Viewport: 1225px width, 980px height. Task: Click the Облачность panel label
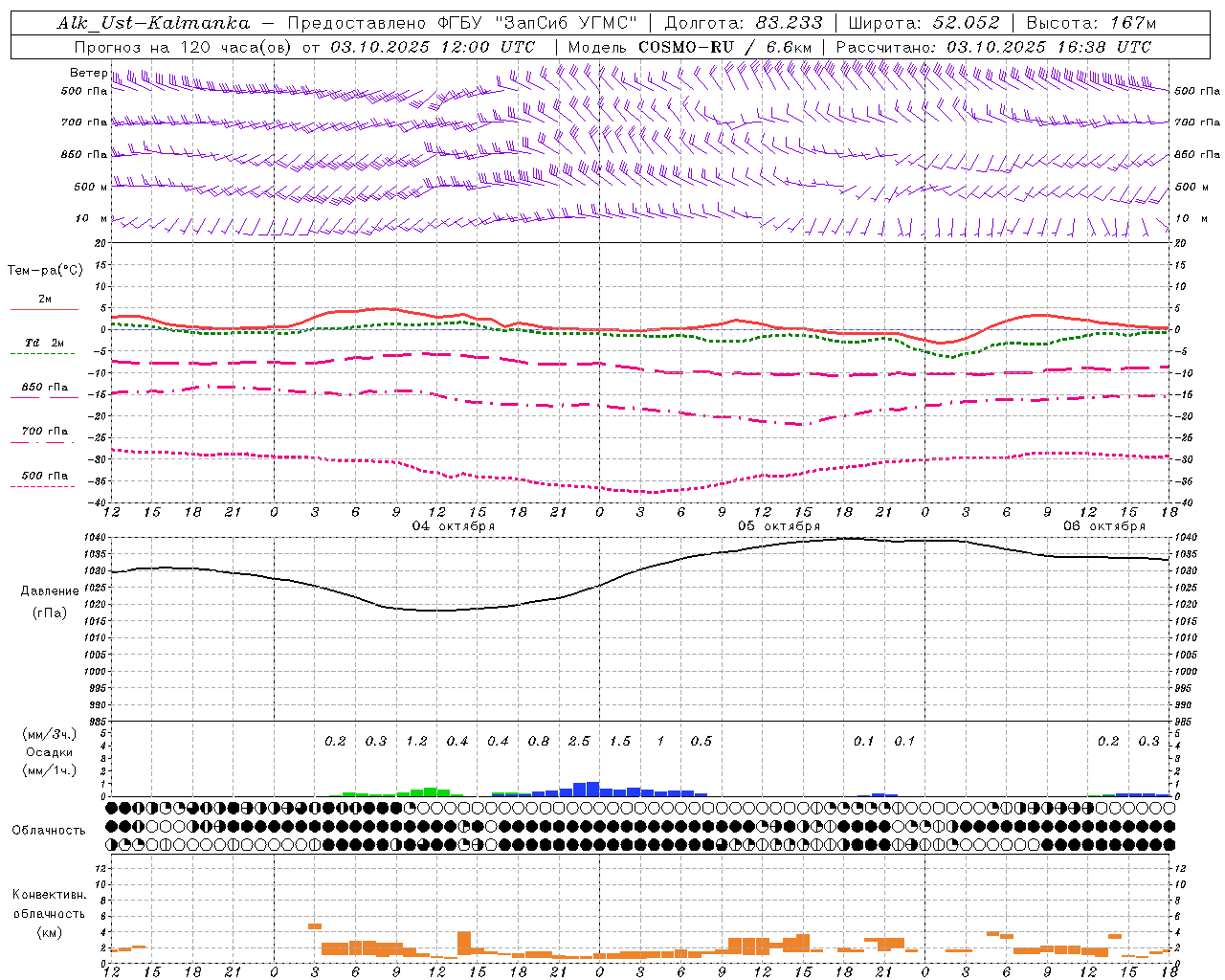pos(49,831)
